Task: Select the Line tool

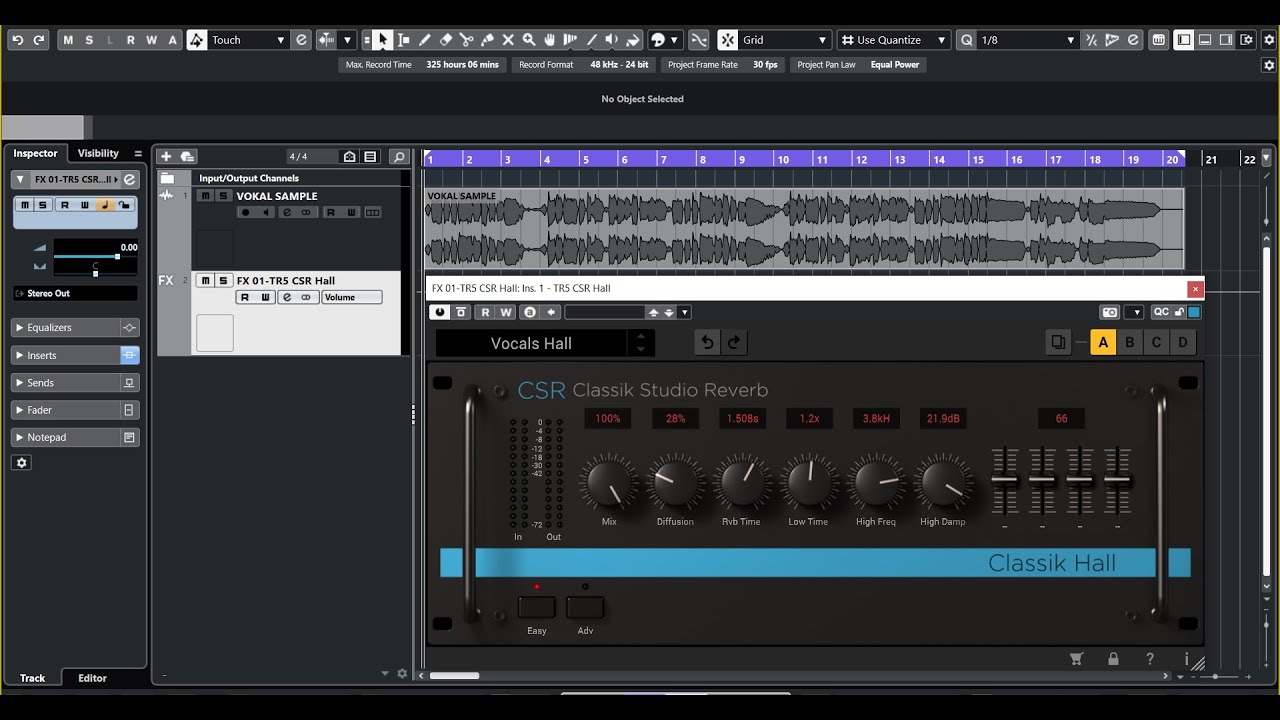Action: 592,40
